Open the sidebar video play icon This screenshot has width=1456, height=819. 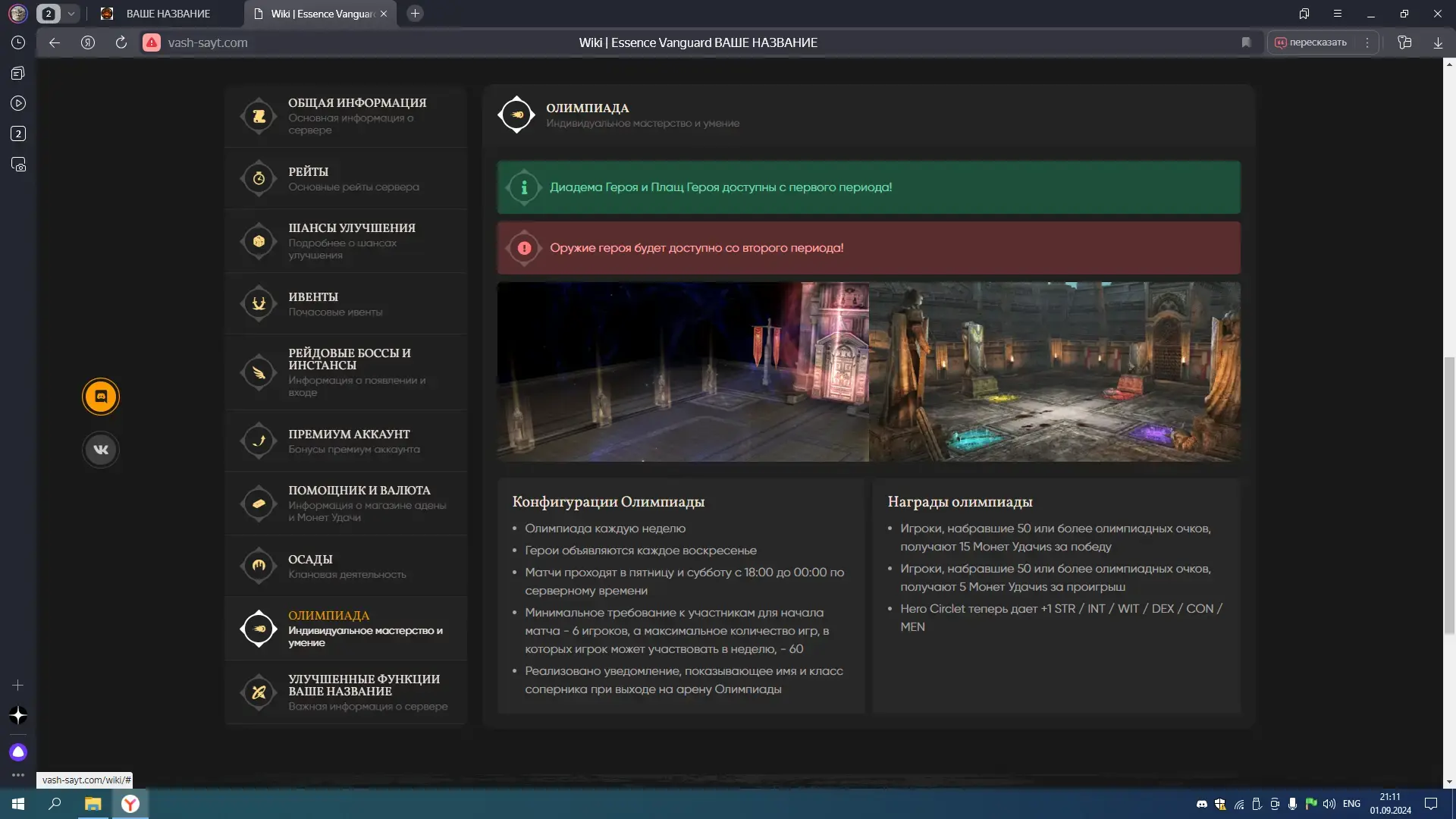pyautogui.click(x=18, y=103)
